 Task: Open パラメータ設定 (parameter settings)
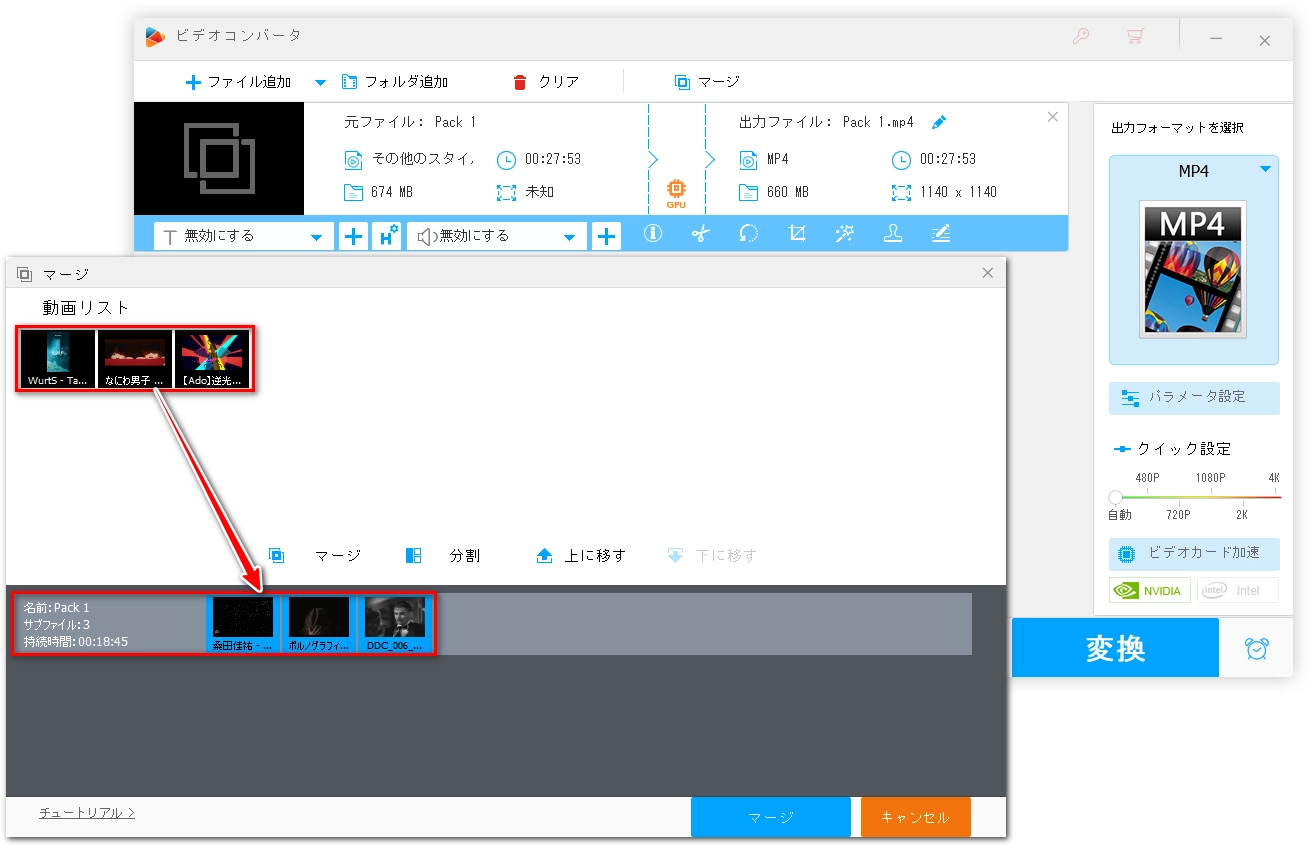point(1194,398)
